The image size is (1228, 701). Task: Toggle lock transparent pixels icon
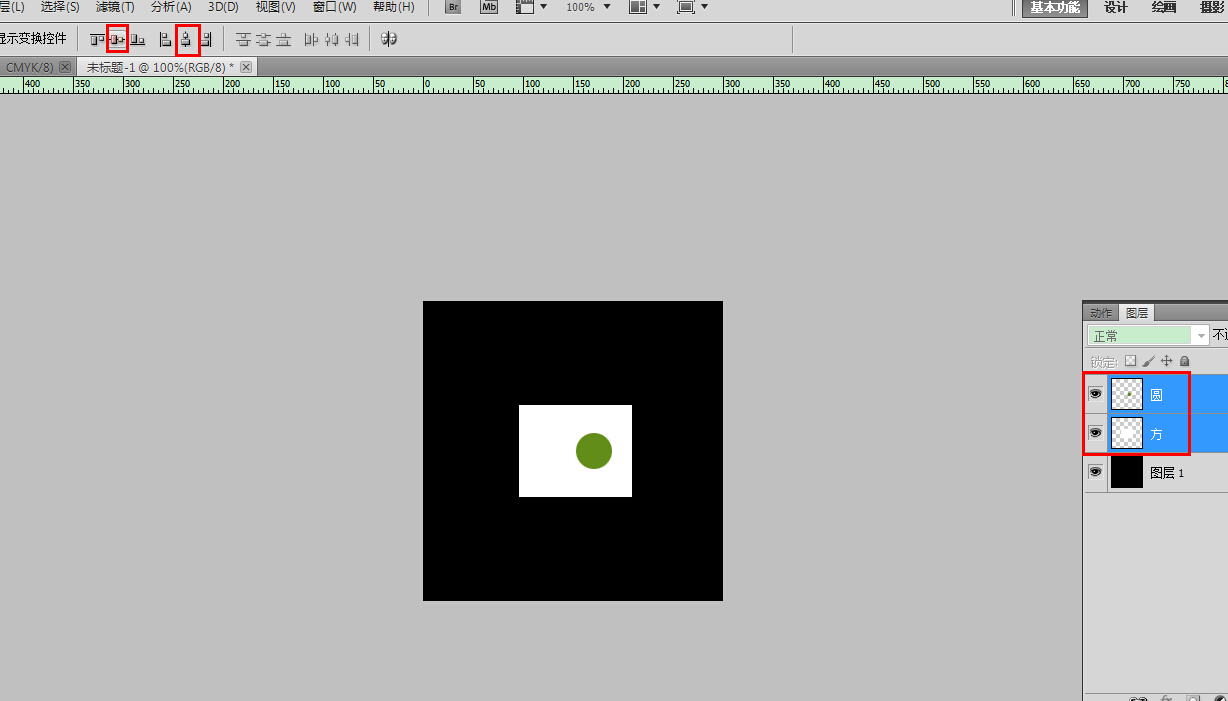(x=1131, y=361)
